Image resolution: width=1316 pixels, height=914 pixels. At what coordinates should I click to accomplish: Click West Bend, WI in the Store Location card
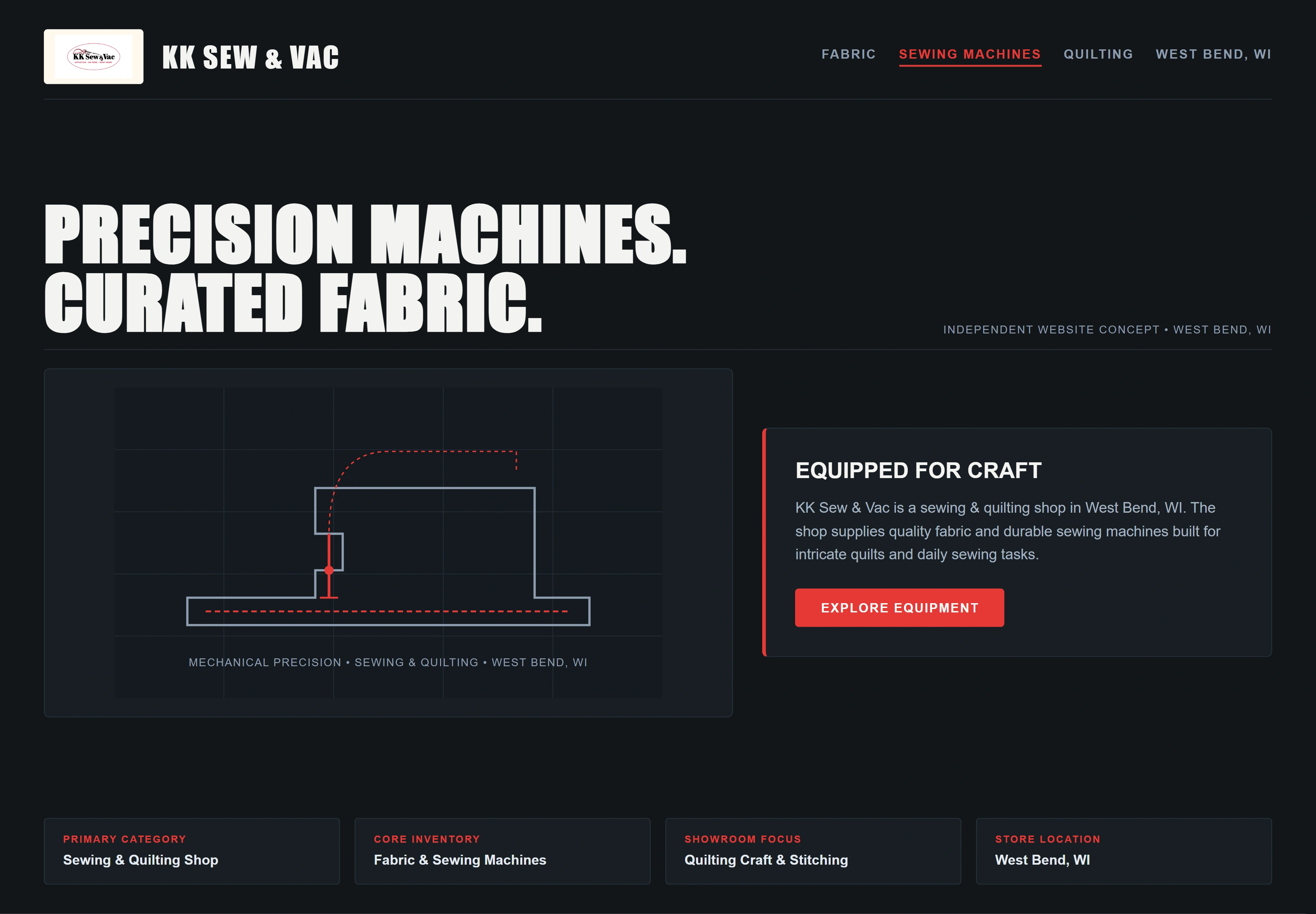(x=1042, y=860)
